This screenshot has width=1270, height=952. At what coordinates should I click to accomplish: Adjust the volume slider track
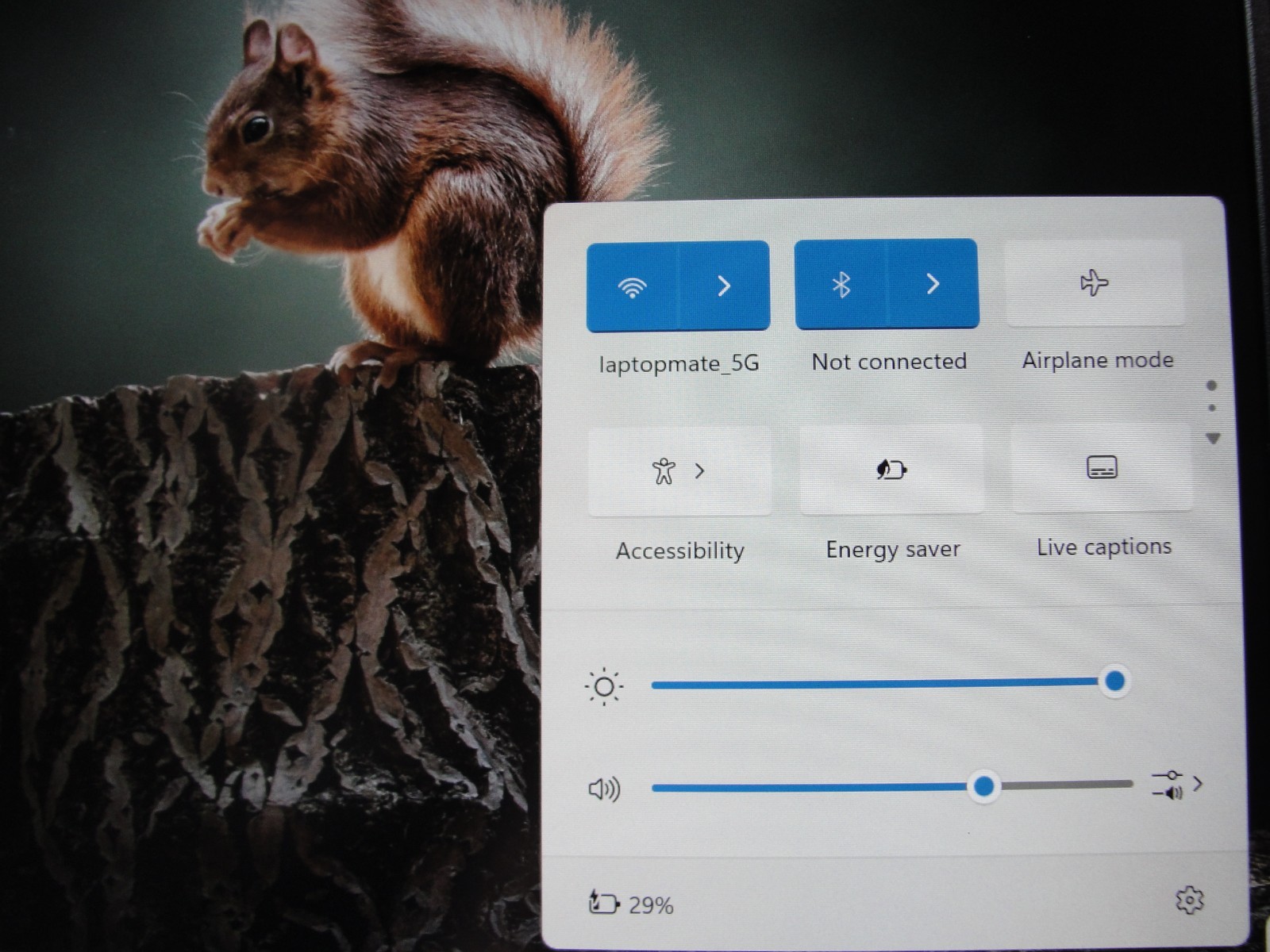[892, 785]
